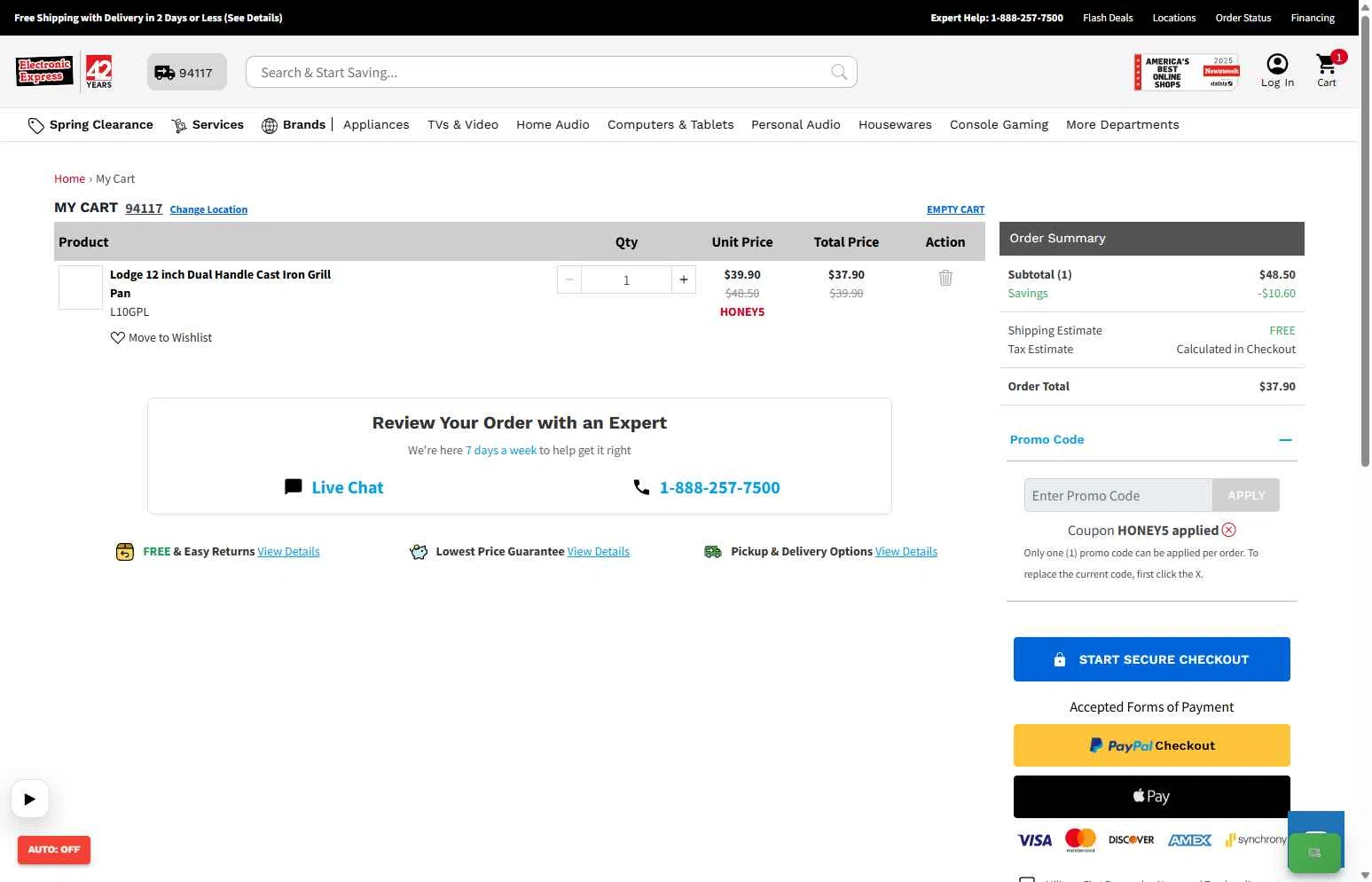
Task: Click the heart Move to Wishlist icon
Action: (117, 338)
